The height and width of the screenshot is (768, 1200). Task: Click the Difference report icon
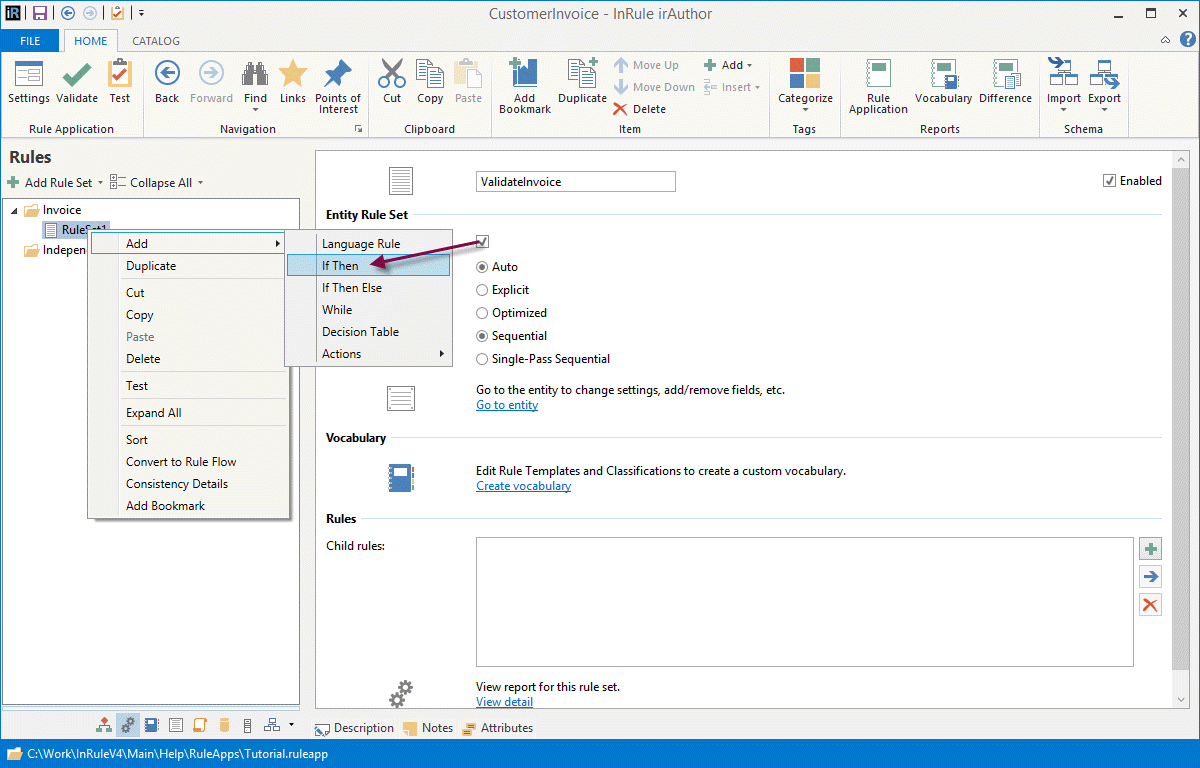(1005, 75)
